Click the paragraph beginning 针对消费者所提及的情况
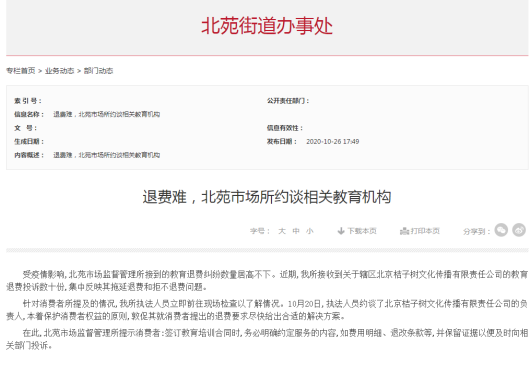The image size is (532, 366). pyautogui.click(x=267, y=310)
